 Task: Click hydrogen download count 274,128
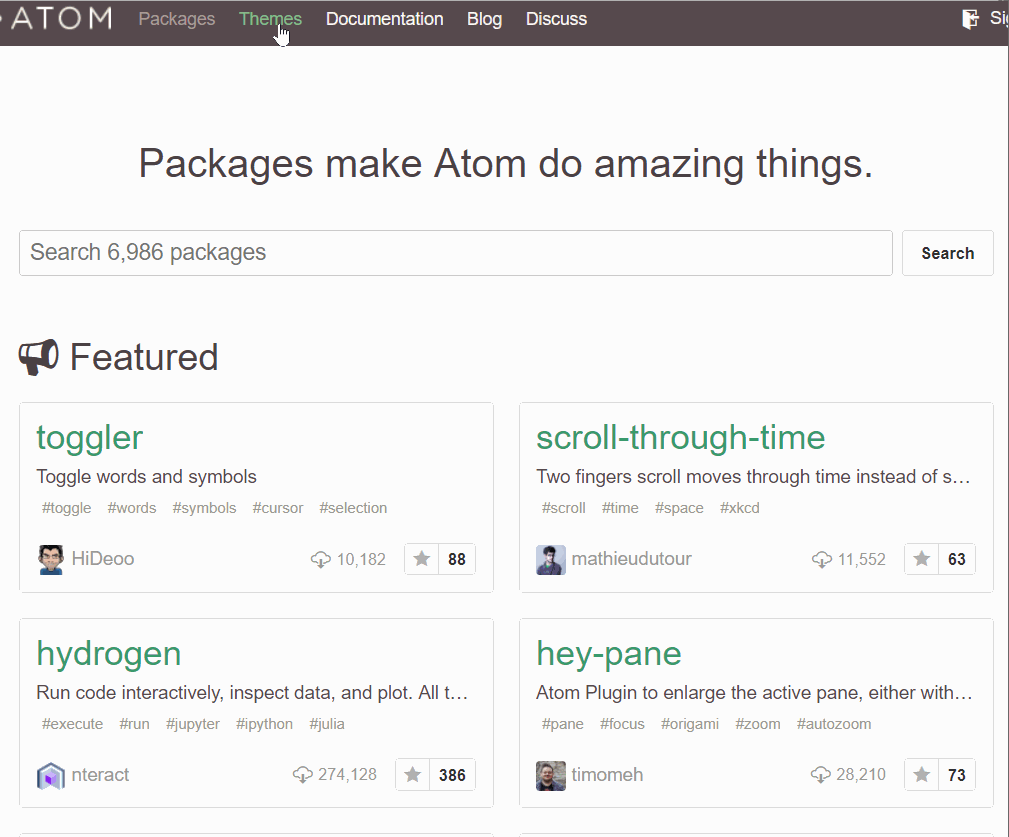coord(347,775)
